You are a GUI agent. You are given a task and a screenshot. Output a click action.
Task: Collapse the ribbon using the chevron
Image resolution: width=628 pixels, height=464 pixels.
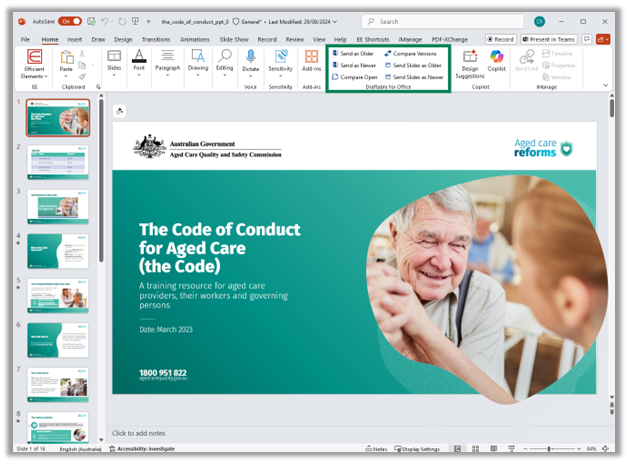click(606, 85)
